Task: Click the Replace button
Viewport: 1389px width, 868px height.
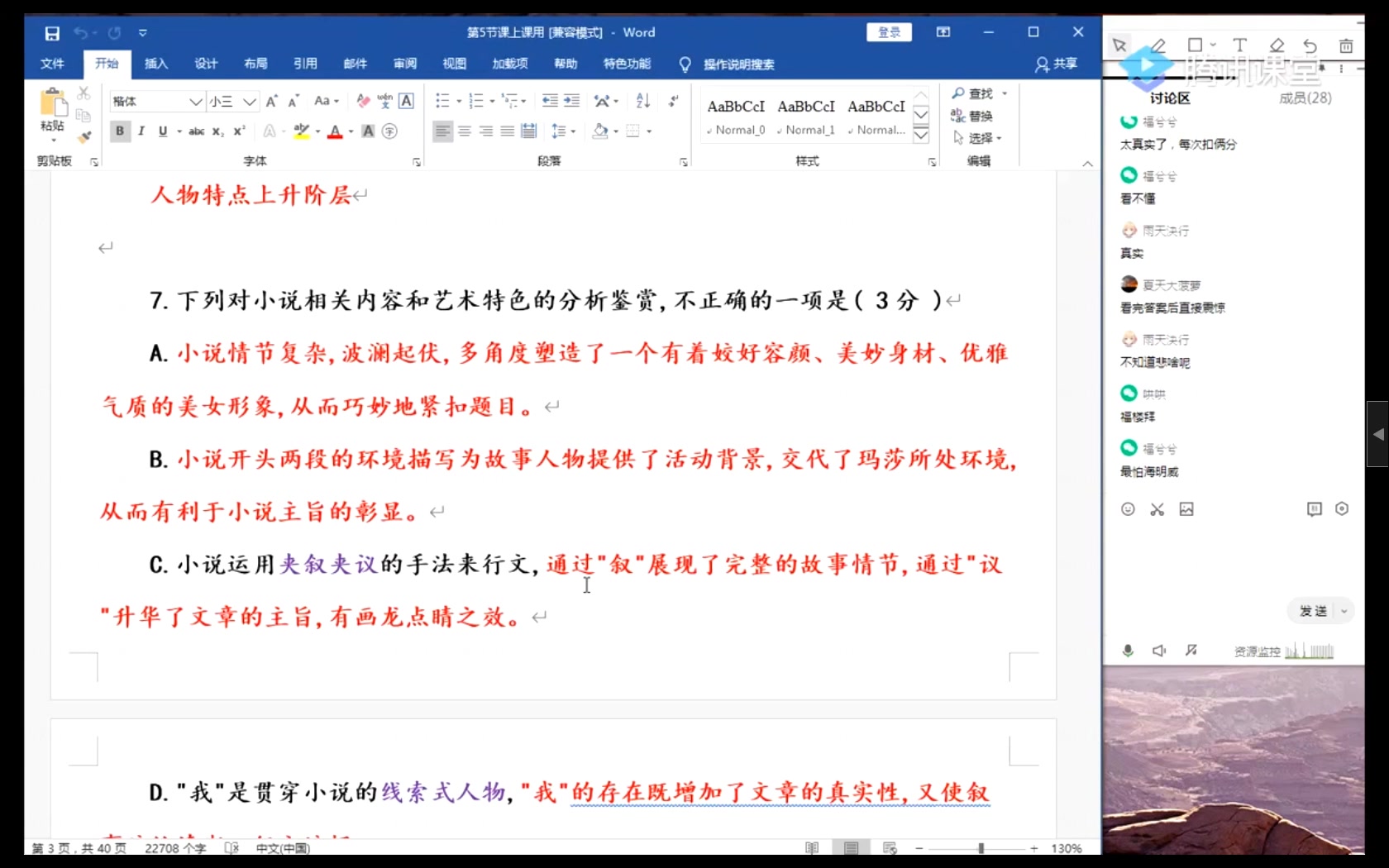Action: click(972, 116)
